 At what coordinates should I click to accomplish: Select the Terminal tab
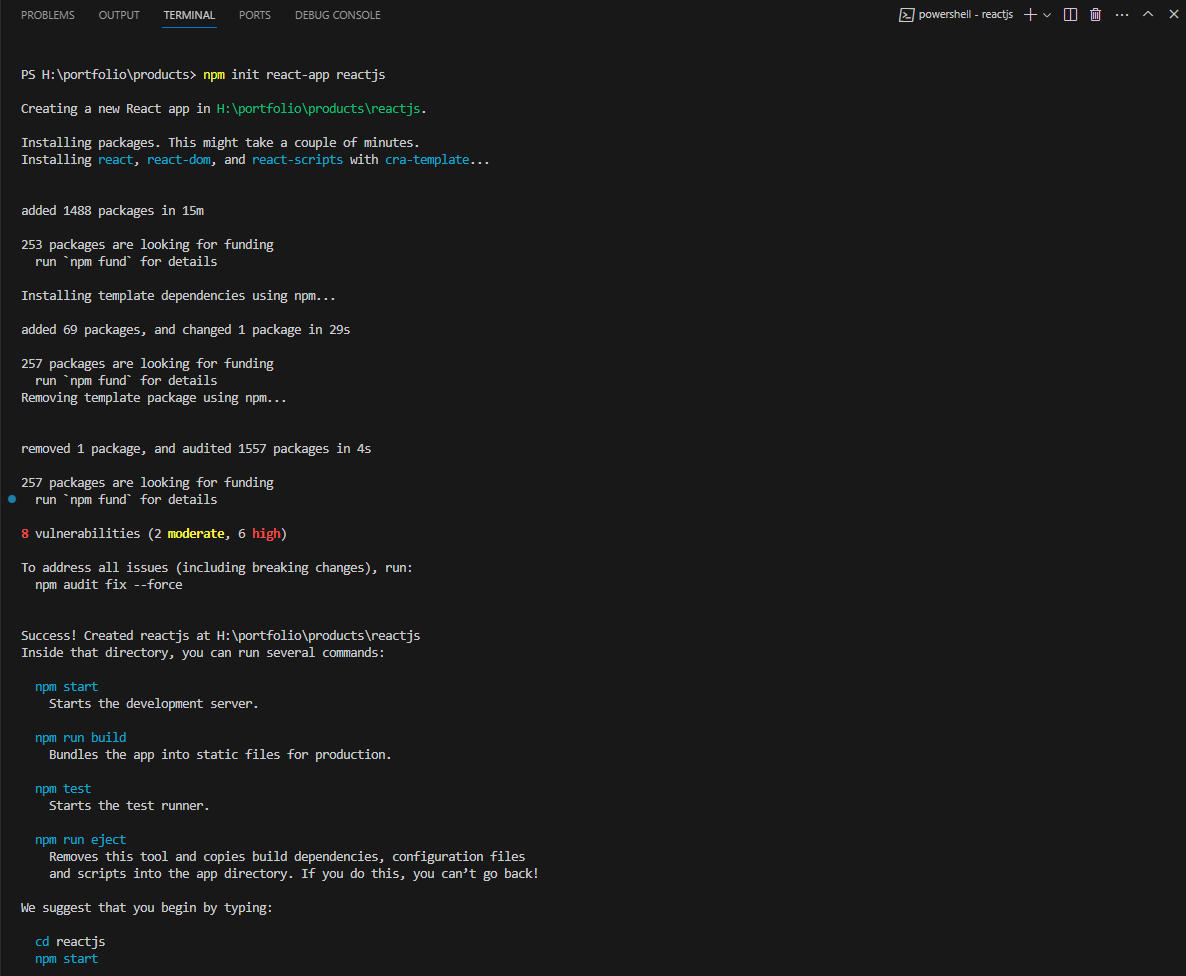[x=189, y=15]
